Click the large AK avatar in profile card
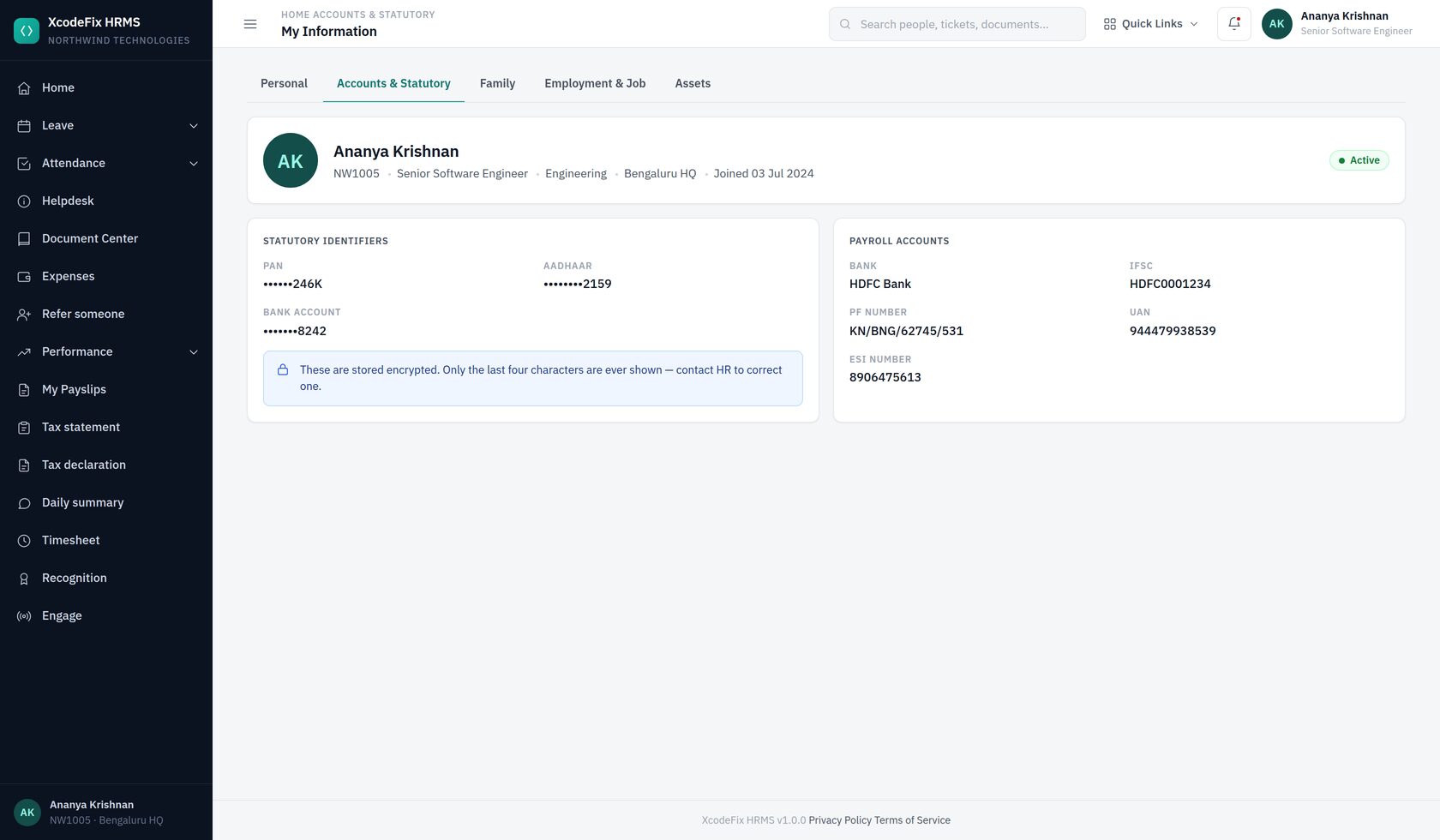This screenshot has height=840, width=1440. tap(291, 160)
